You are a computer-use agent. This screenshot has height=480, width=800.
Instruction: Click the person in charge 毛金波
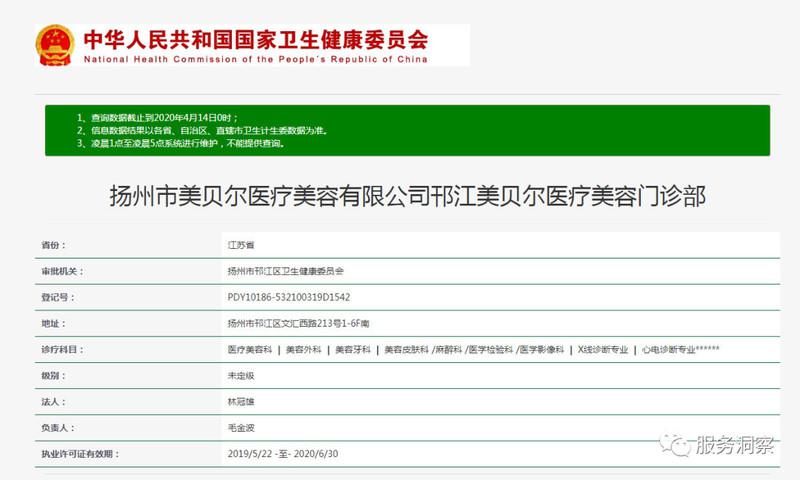tap(242, 428)
